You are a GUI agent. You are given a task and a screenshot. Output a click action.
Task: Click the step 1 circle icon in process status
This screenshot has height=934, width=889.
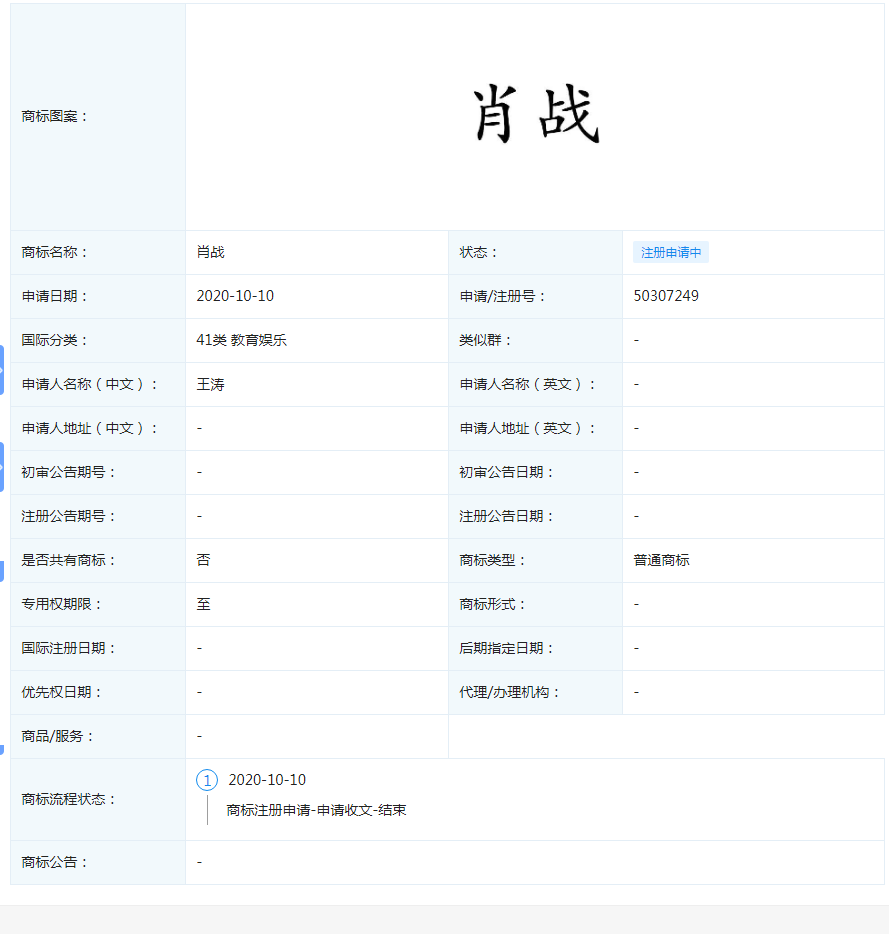207,780
